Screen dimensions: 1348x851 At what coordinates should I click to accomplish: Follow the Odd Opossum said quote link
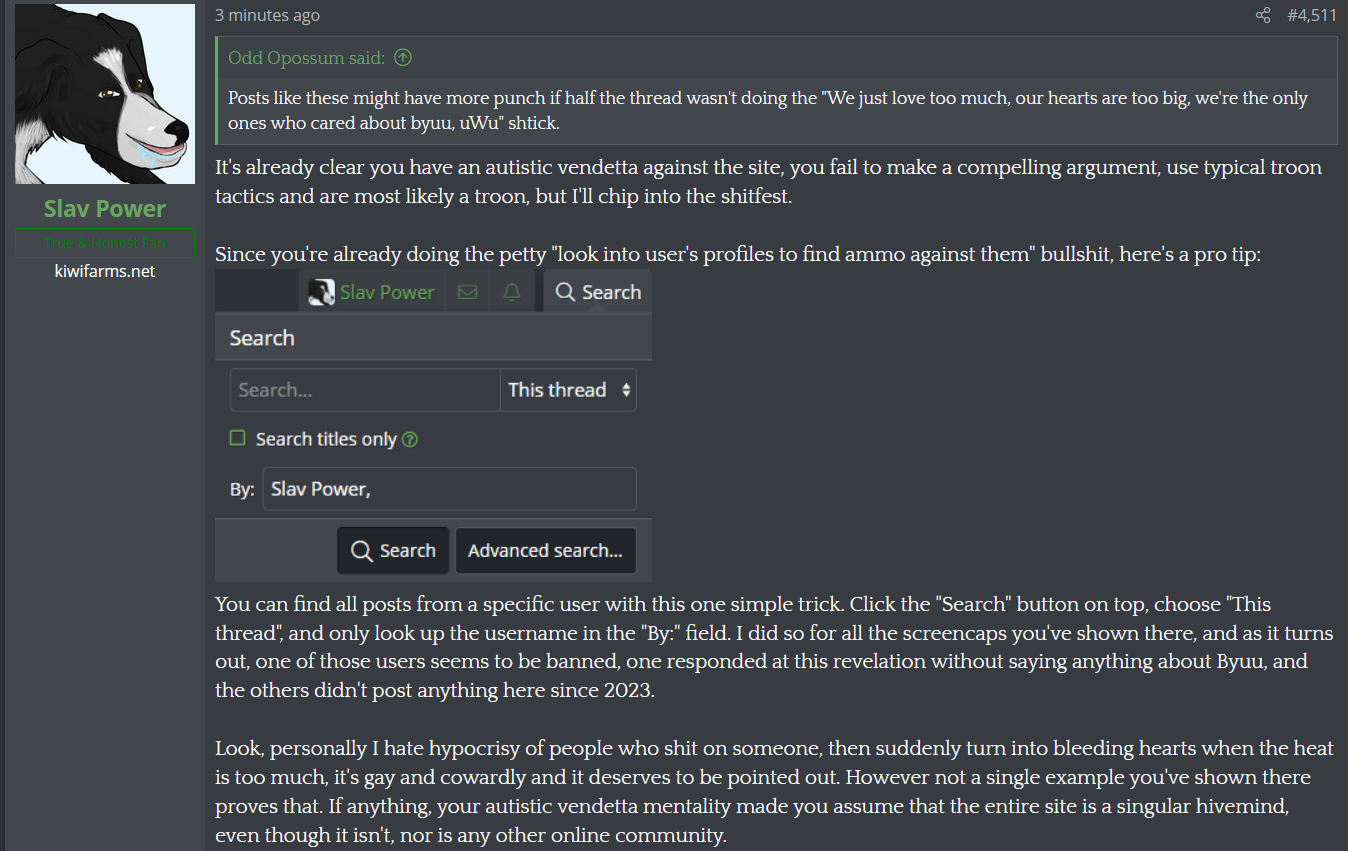click(x=306, y=58)
